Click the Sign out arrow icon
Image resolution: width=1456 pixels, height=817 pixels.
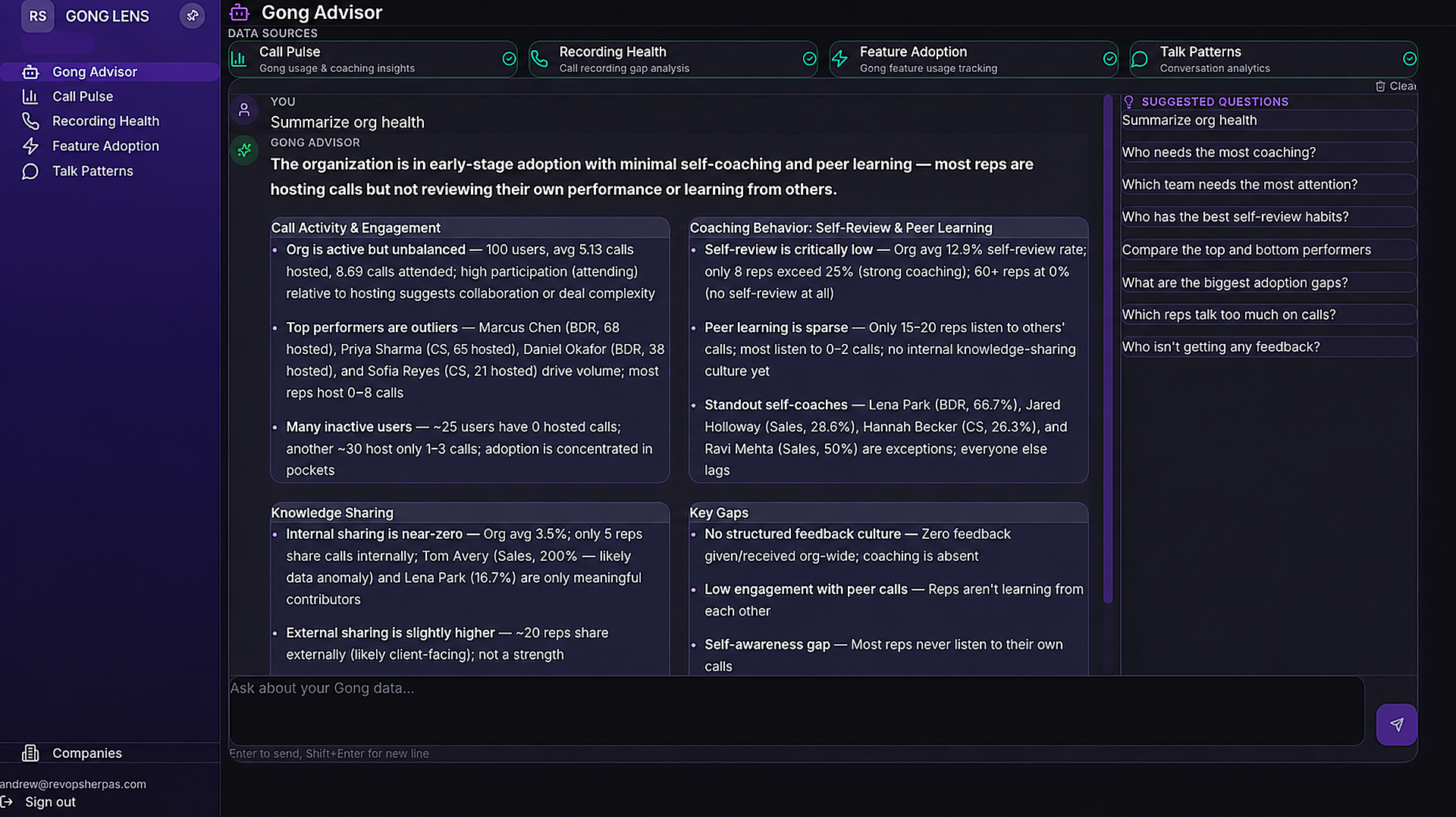pyautogui.click(x=7, y=802)
